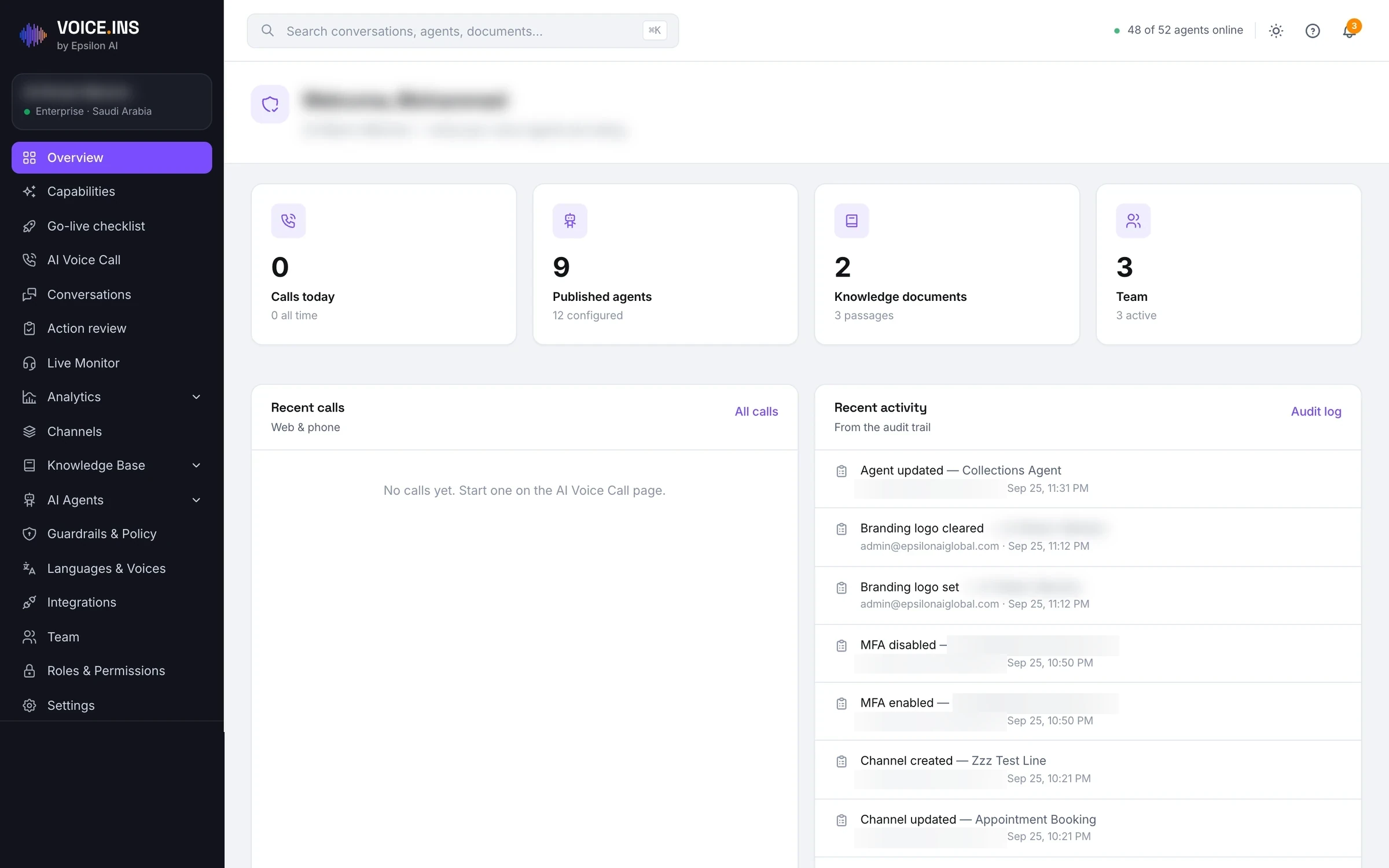Open Guardrails & Policy

point(112,534)
